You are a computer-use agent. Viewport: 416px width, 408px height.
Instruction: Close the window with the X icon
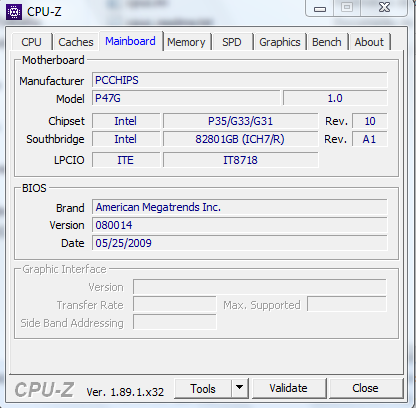pos(384,8)
